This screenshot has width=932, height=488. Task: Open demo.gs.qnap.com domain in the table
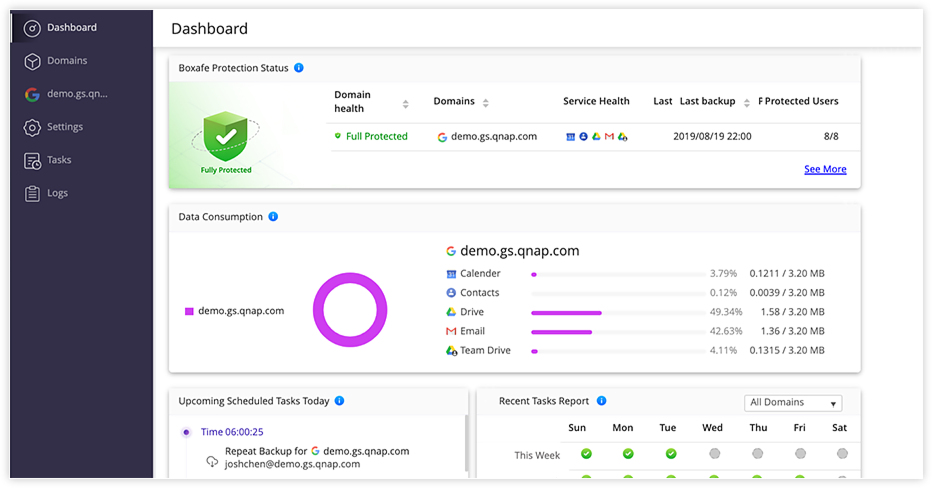pos(493,137)
